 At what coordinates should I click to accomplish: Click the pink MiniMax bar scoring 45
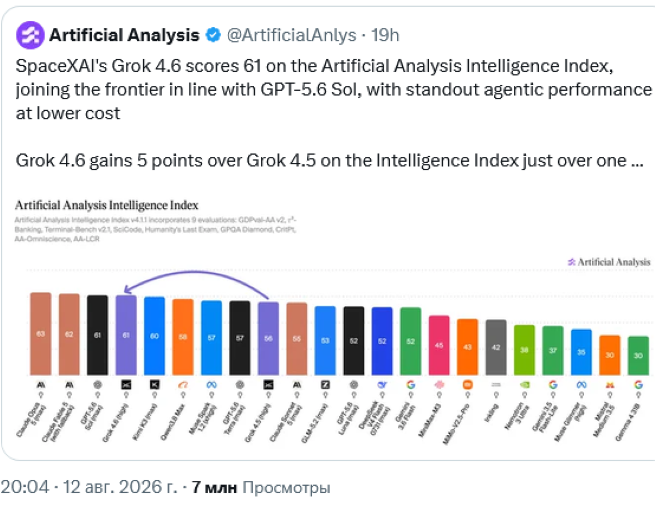pyautogui.click(x=439, y=345)
